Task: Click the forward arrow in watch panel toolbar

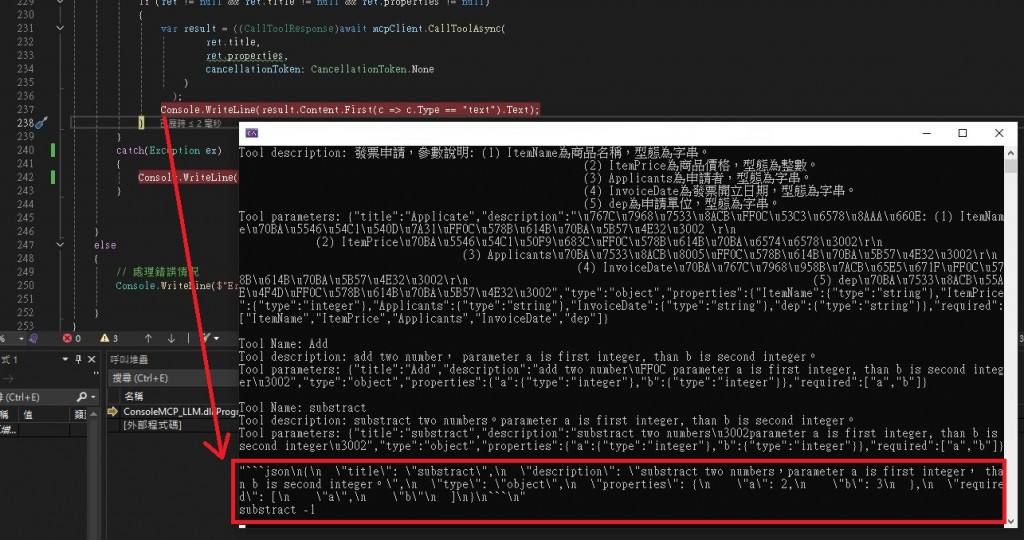Action: [x=8, y=378]
